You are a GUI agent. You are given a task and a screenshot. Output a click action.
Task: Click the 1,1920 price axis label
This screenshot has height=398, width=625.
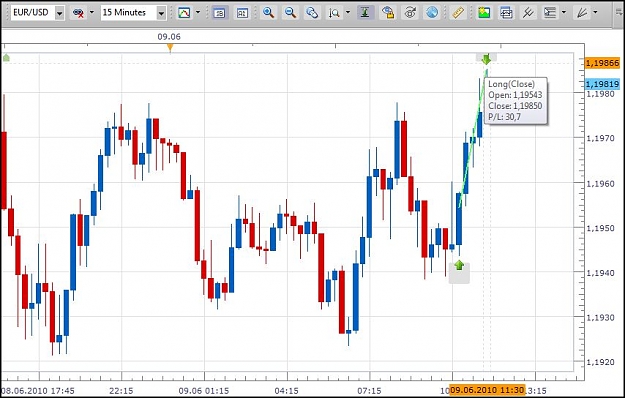600,362
